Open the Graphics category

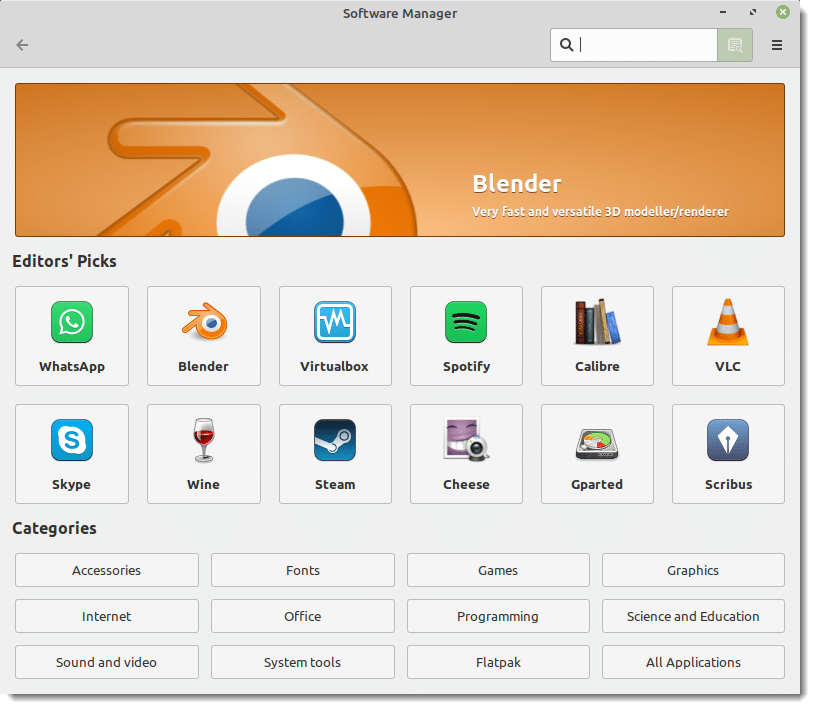694,572
